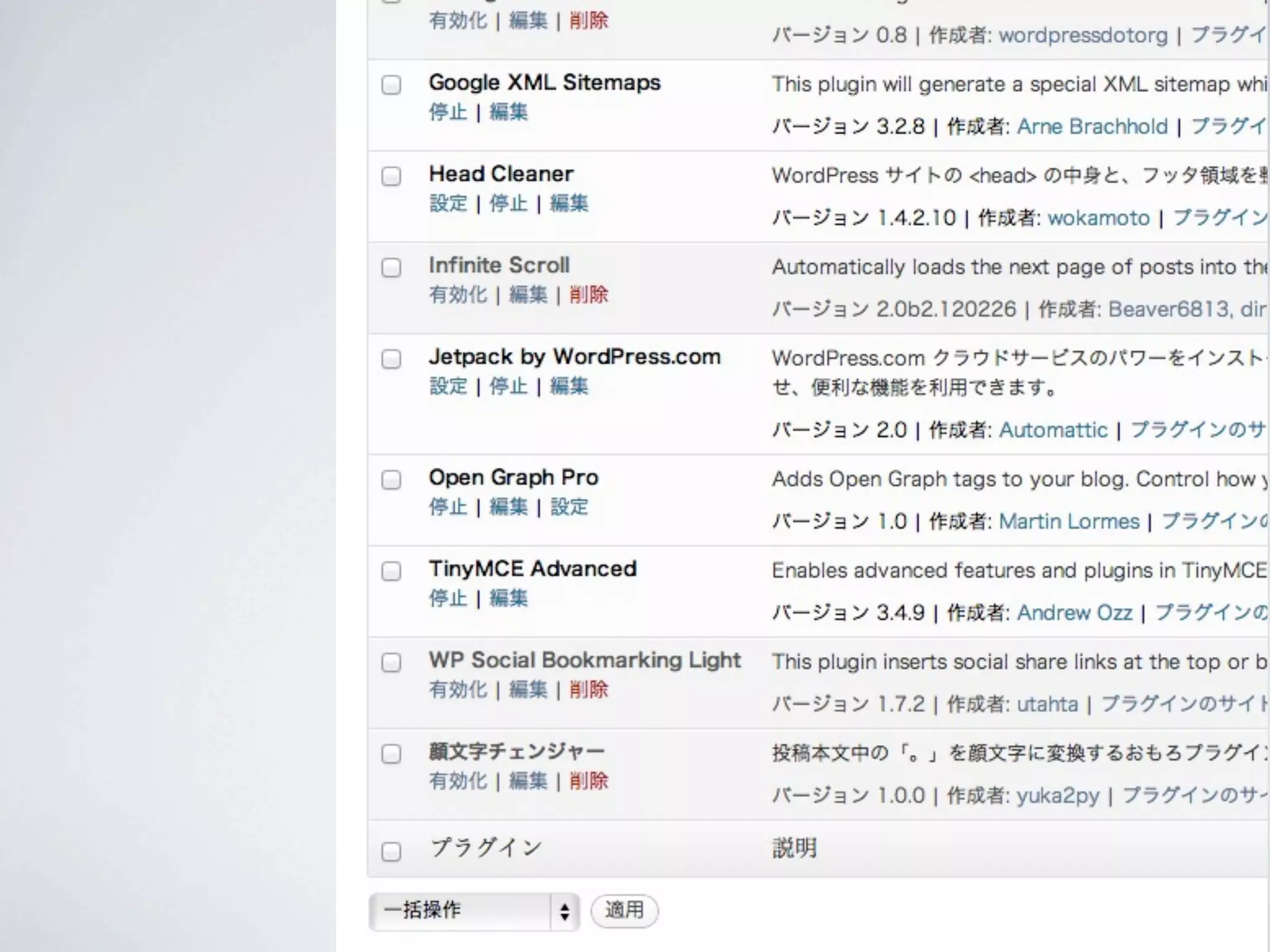Open author link Arne Brachhold

tap(1092, 126)
